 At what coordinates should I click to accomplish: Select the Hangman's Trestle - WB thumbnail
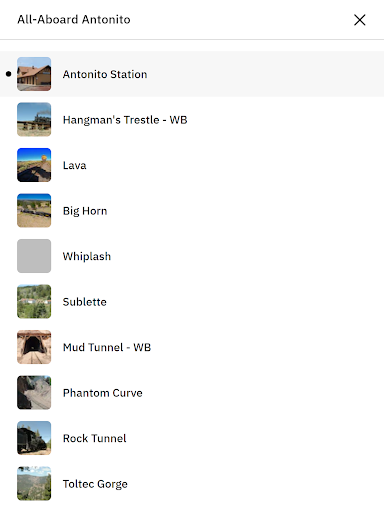[x=34, y=119]
